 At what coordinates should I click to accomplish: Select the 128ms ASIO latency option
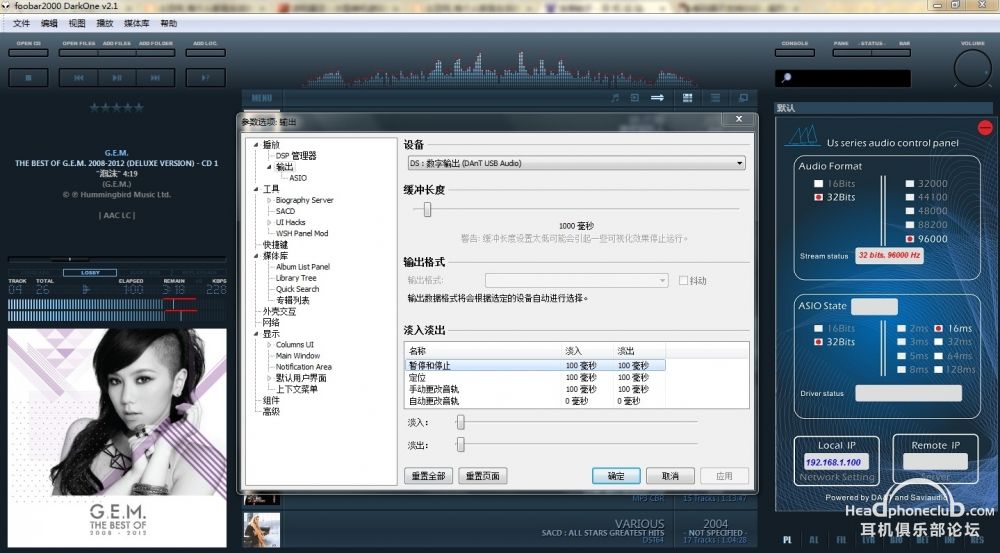point(938,369)
